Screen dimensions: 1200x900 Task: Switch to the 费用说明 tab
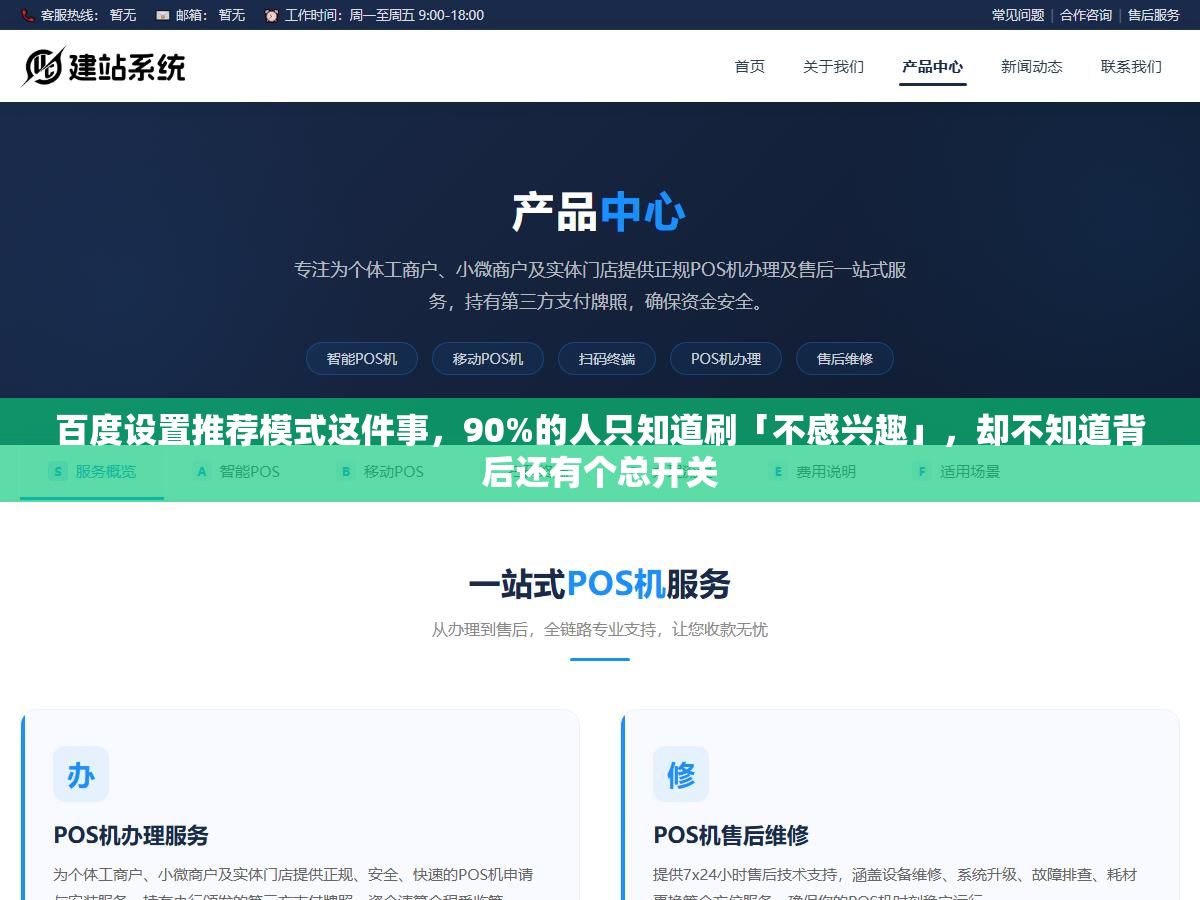click(812, 471)
